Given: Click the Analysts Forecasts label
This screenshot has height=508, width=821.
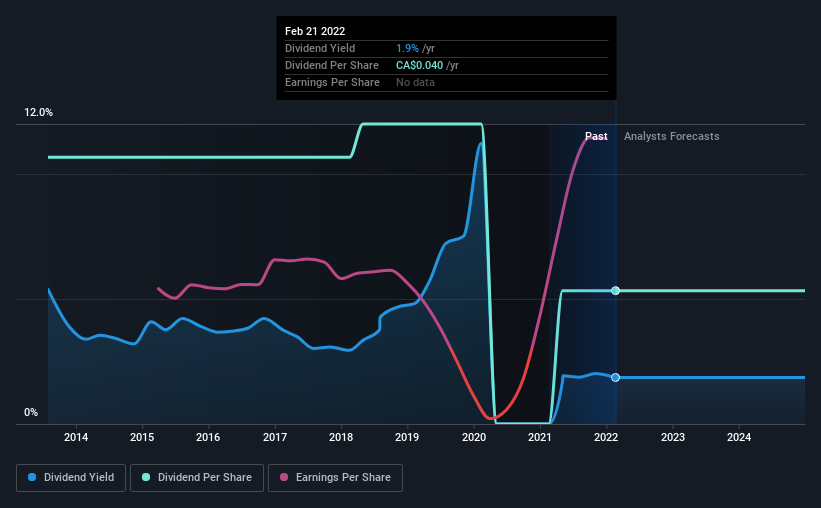Looking at the screenshot, I should pyautogui.click(x=672, y=136).
